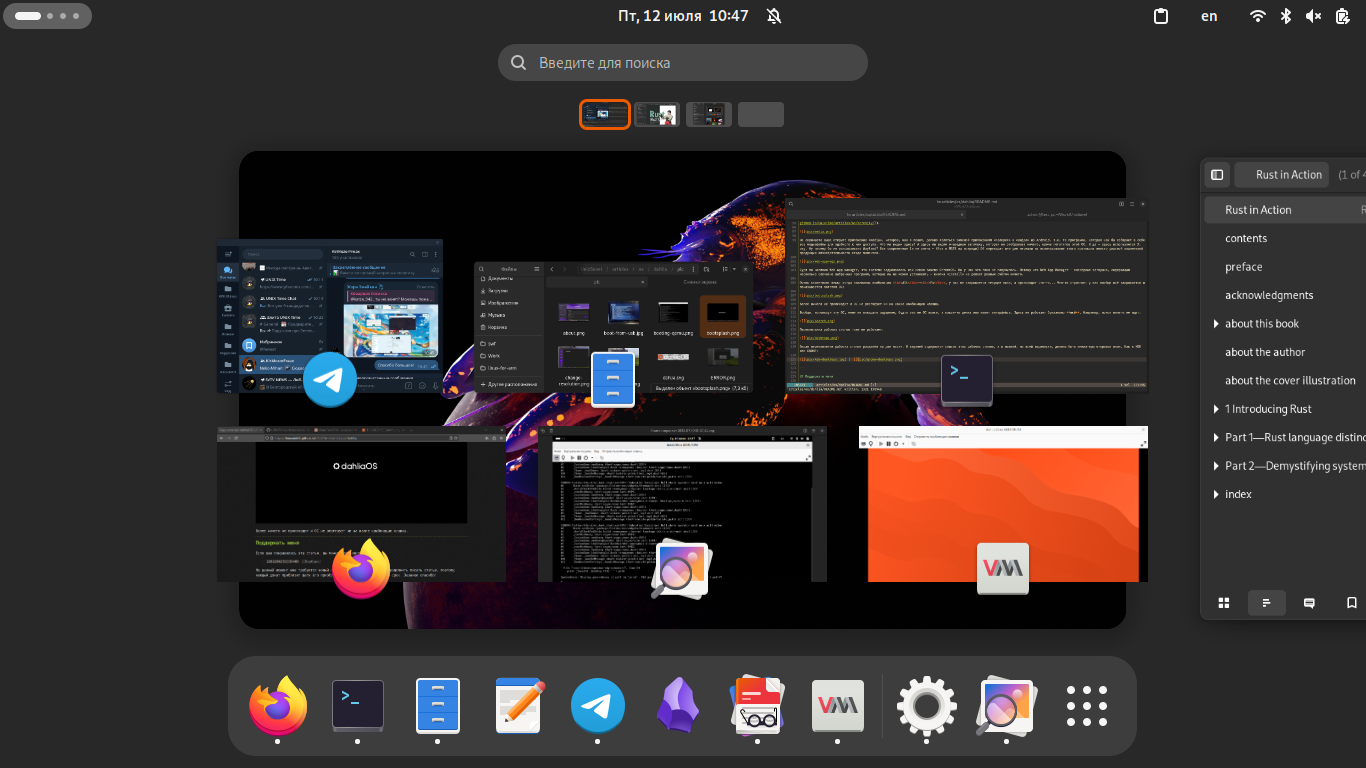Open Telegram from the dock
This screenshot has width=1366, height=768.
[x=598, y=706]
